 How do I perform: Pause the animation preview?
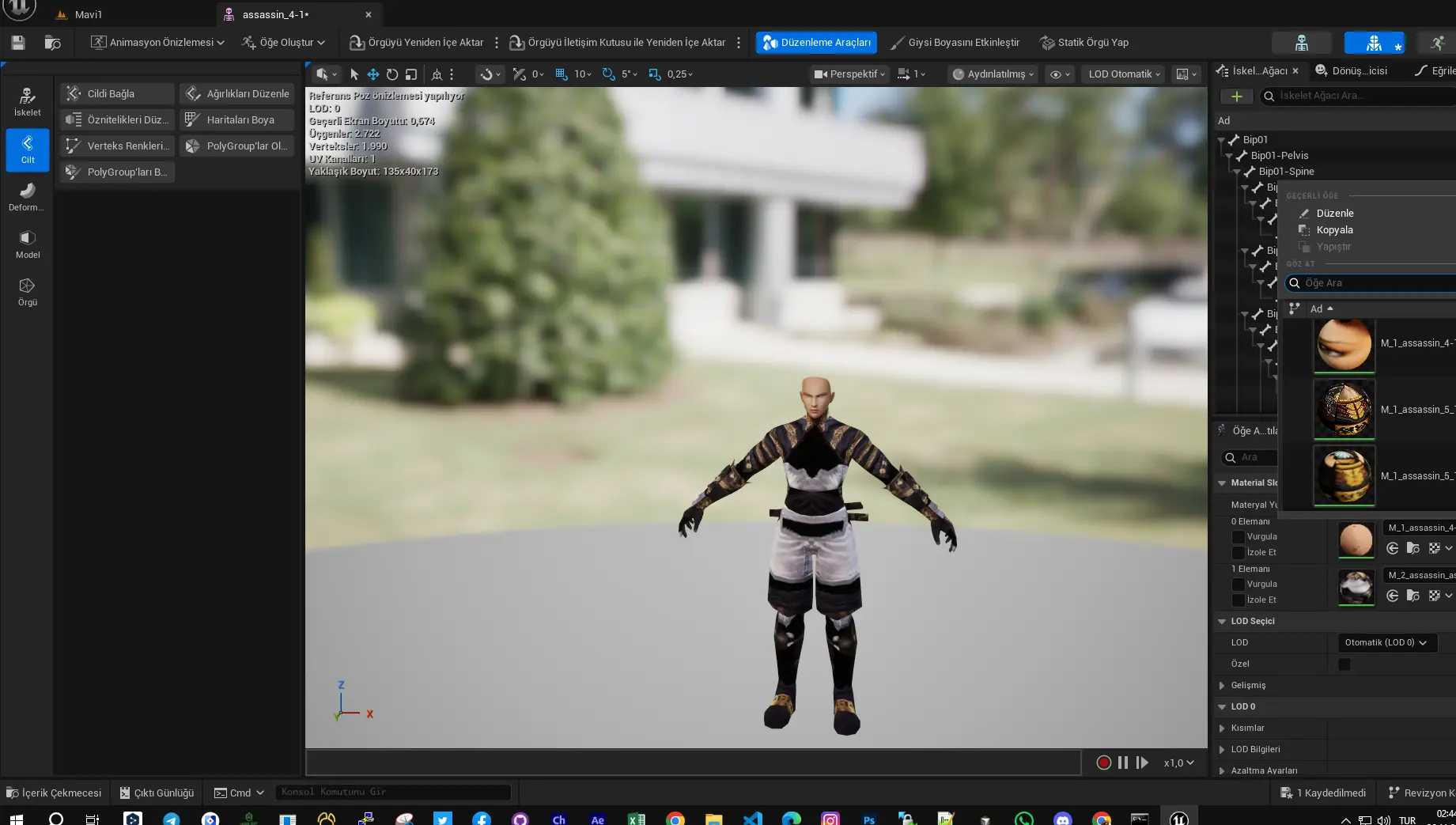[1123, 763]
